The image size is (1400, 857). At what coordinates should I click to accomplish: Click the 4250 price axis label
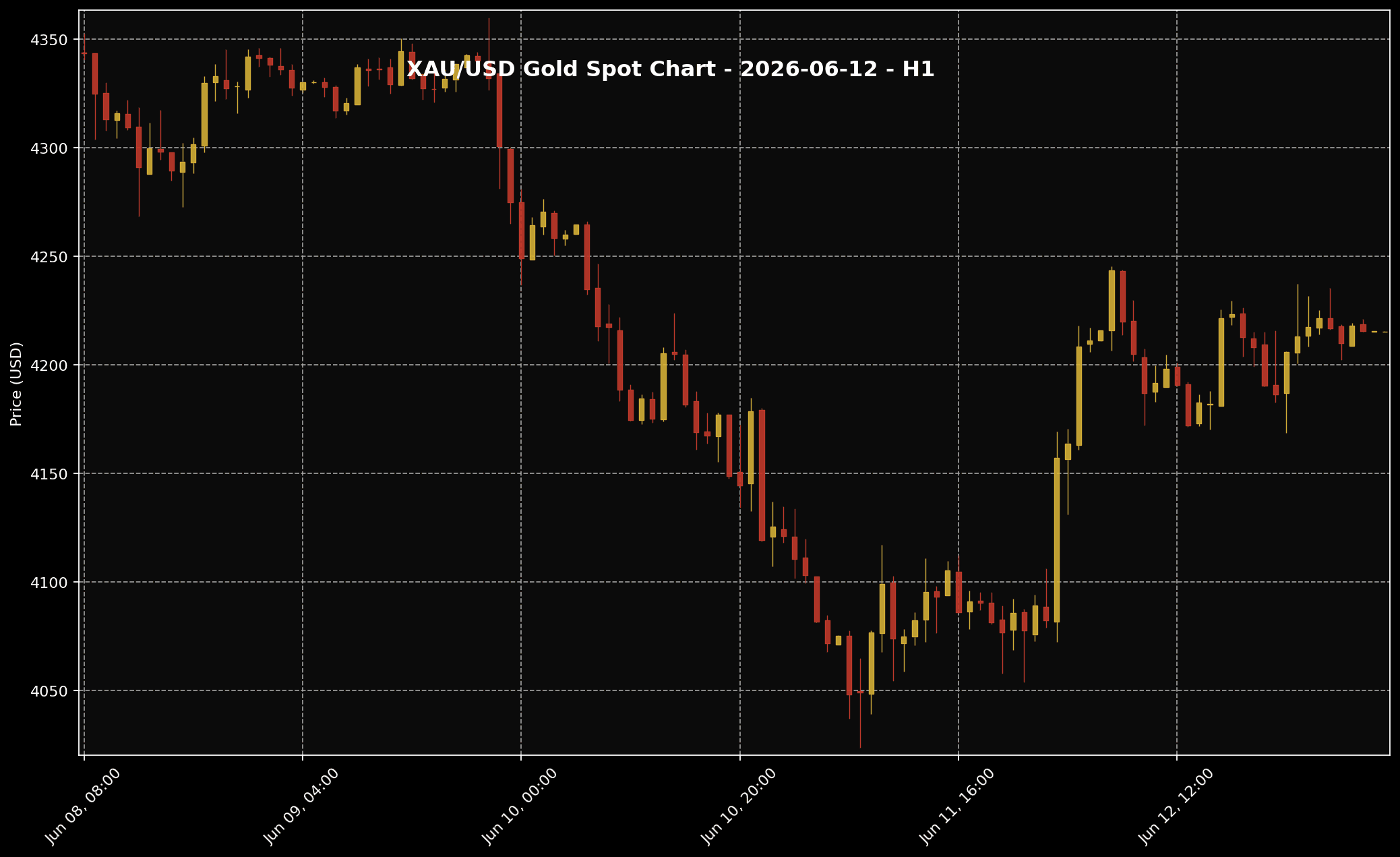click(49, 257)
